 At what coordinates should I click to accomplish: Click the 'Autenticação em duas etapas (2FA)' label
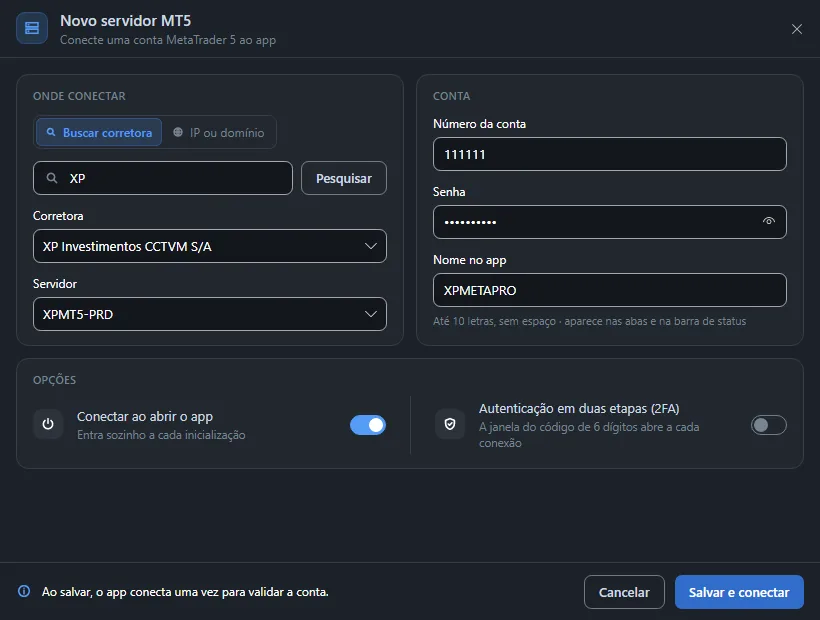579,408
